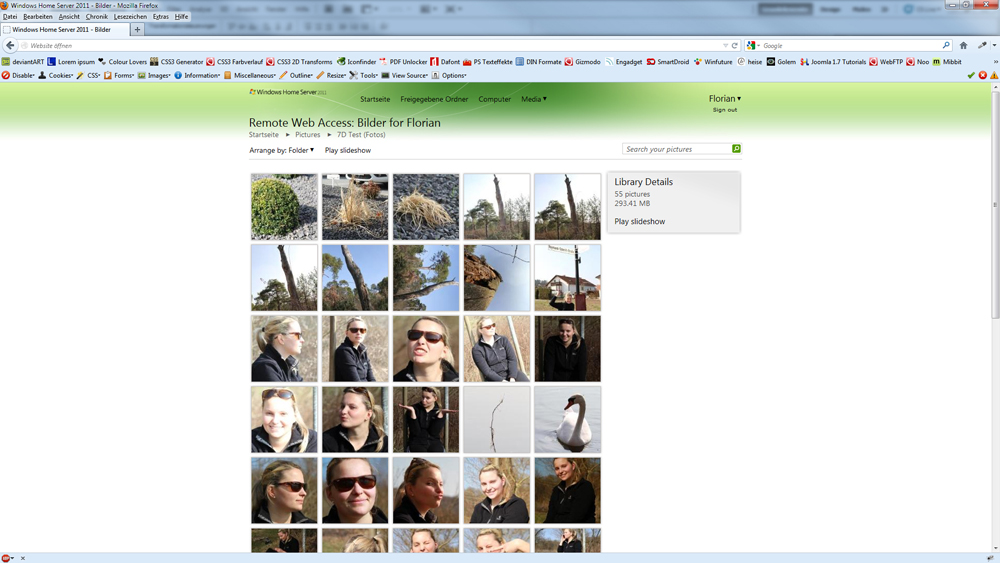Click the page vertical scrollbar thumb

click(x=995, y=205)
